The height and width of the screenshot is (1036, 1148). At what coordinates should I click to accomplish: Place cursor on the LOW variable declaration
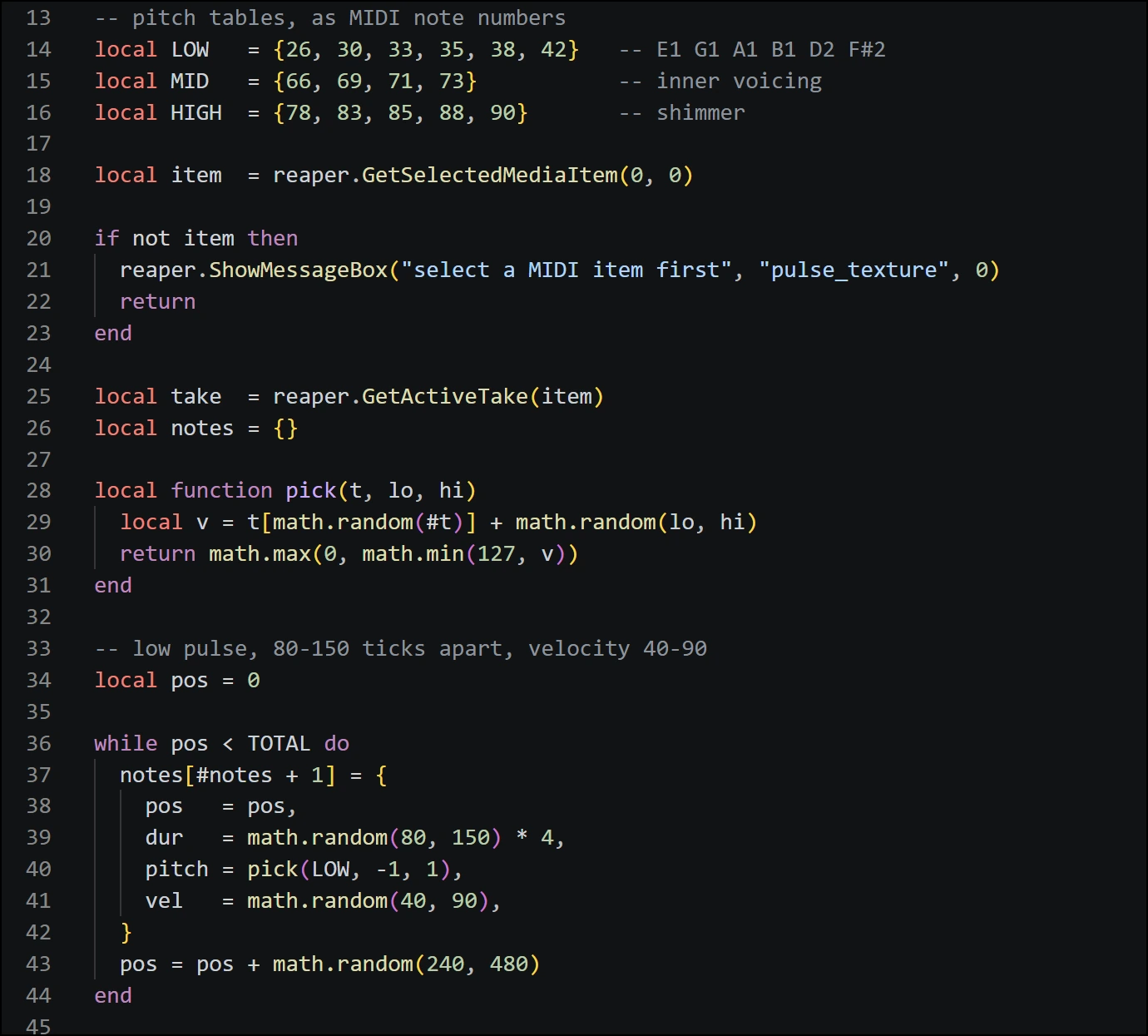pos(190,49)
